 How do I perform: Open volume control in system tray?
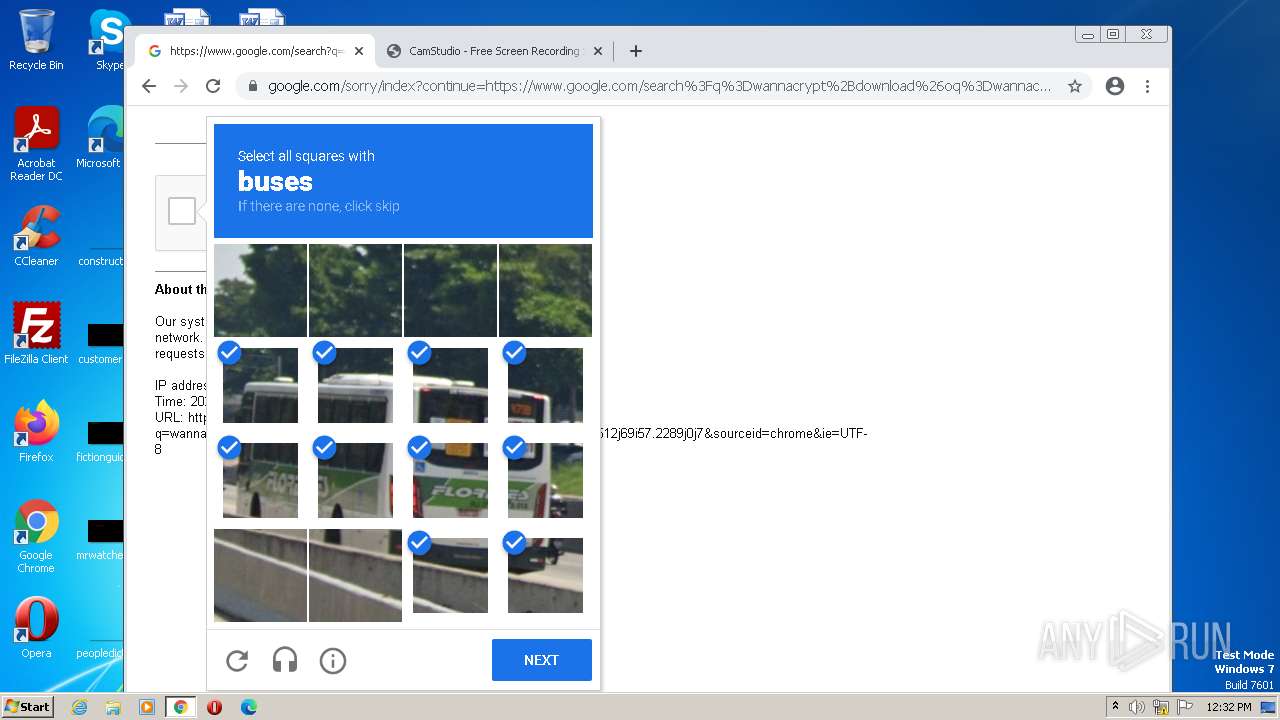pos(1137,707)
